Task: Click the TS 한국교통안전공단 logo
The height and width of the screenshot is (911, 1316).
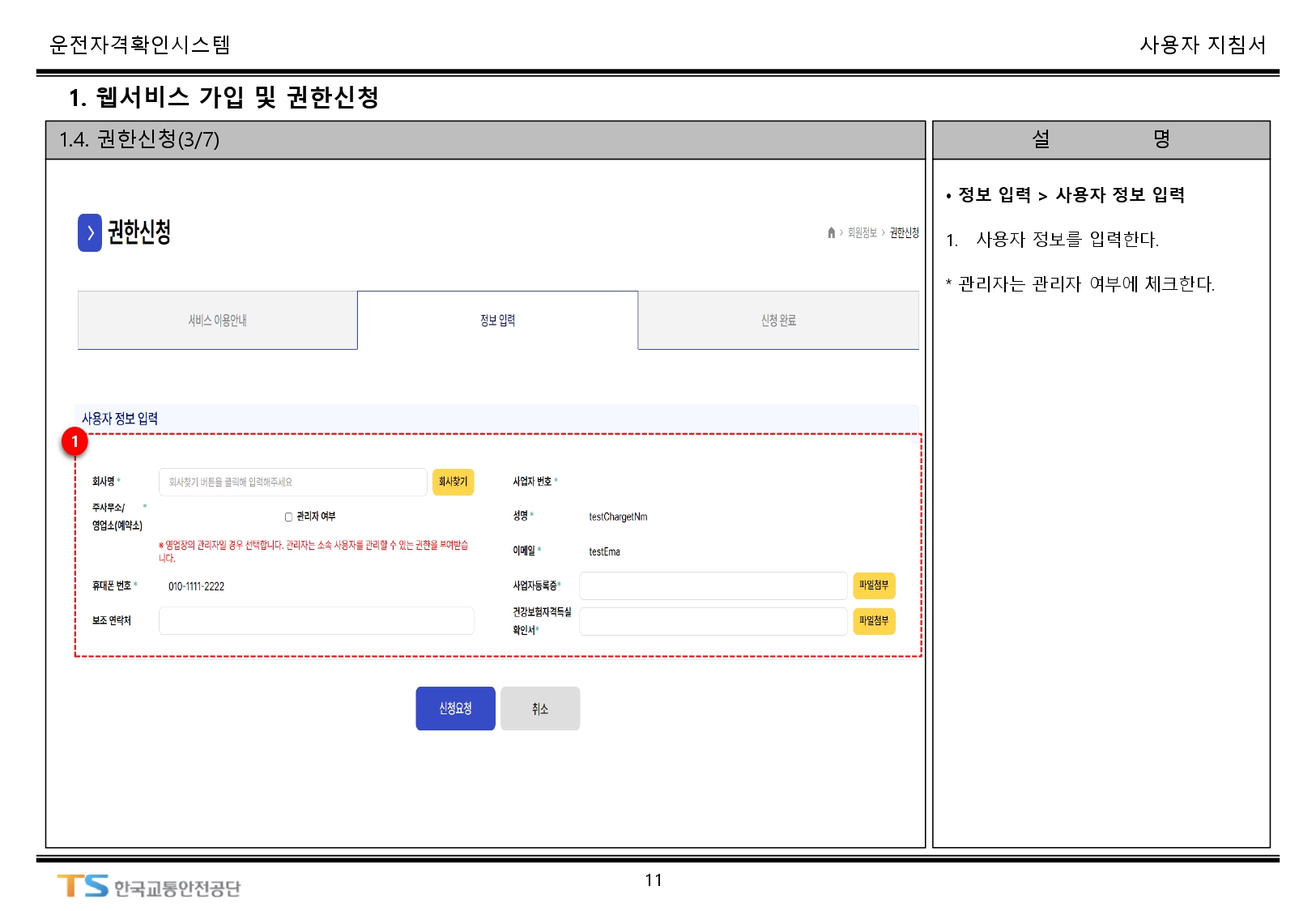Action: (149, 887)
